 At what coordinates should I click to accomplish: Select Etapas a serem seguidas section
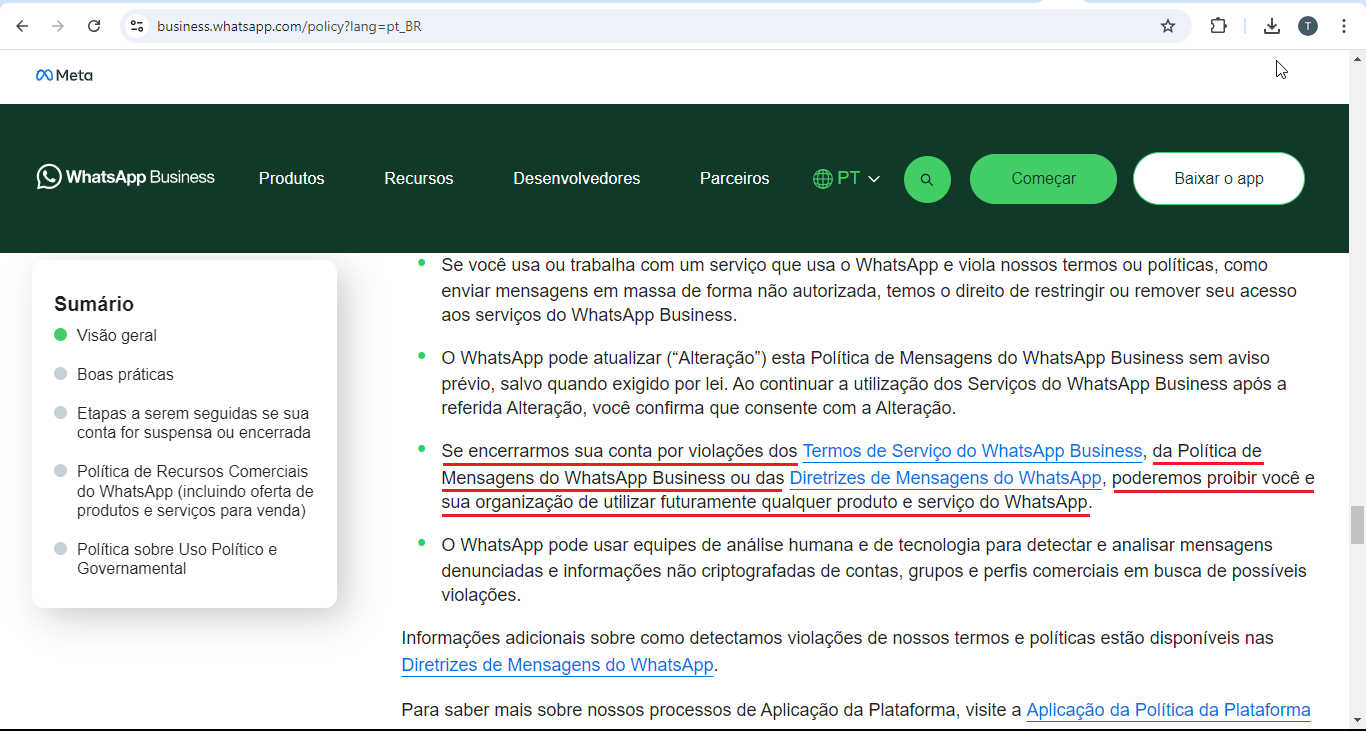[193, 423]
